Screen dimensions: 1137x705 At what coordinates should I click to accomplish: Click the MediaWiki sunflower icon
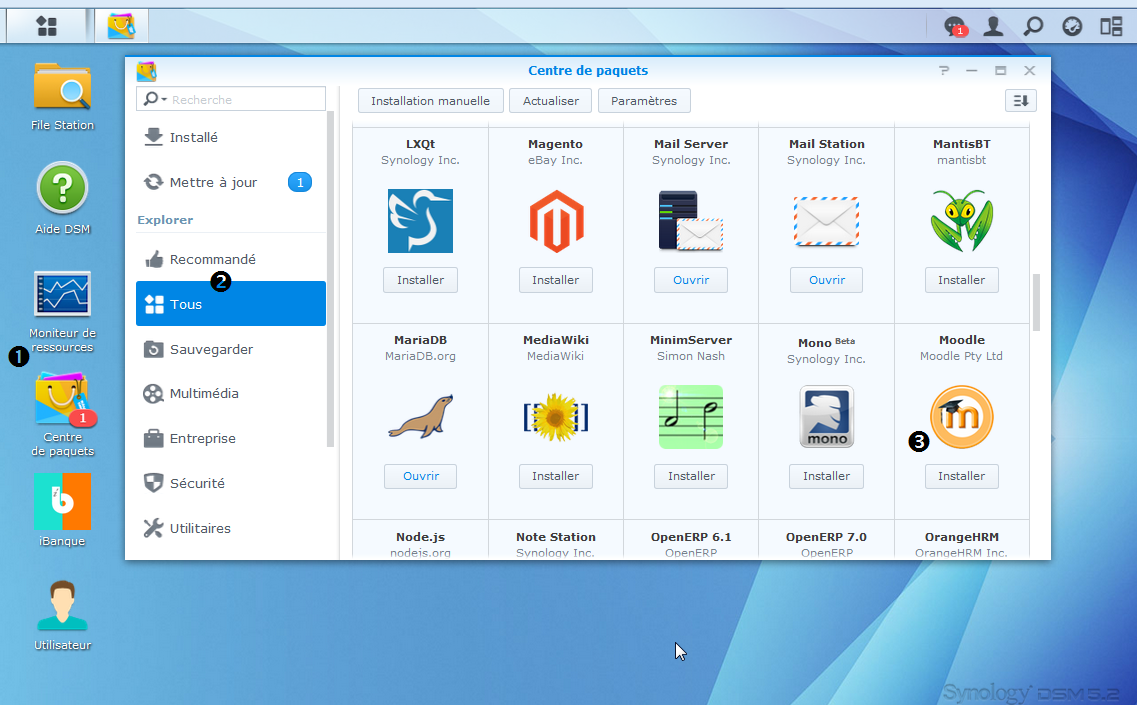click(555, 417)
